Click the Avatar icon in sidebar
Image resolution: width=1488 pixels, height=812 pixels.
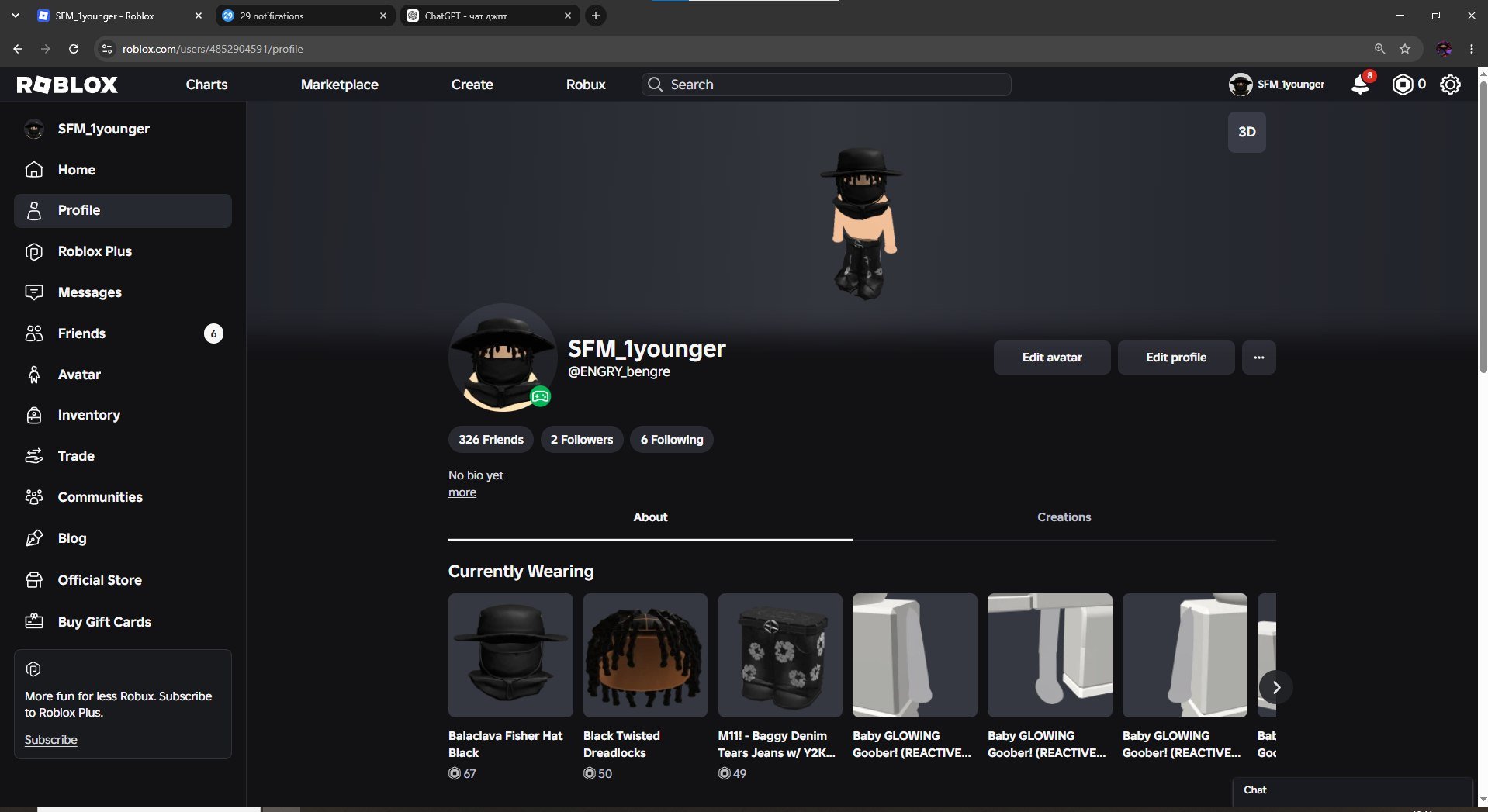[x=34, y=375]
